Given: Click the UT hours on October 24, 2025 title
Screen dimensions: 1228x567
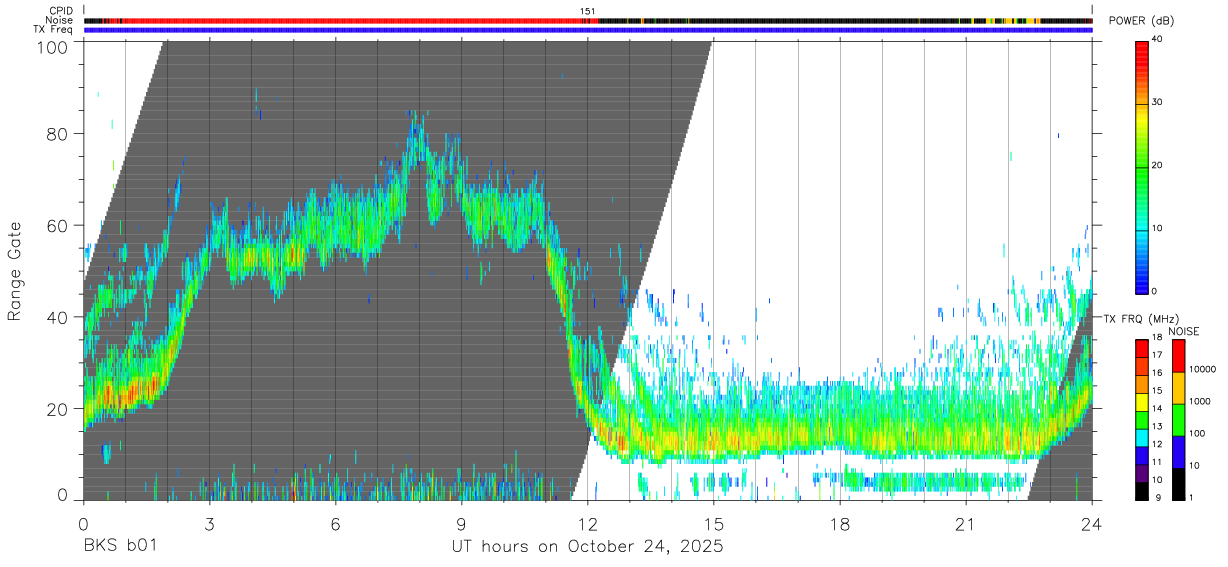Looking at the screenshot, I should (586, 548).
